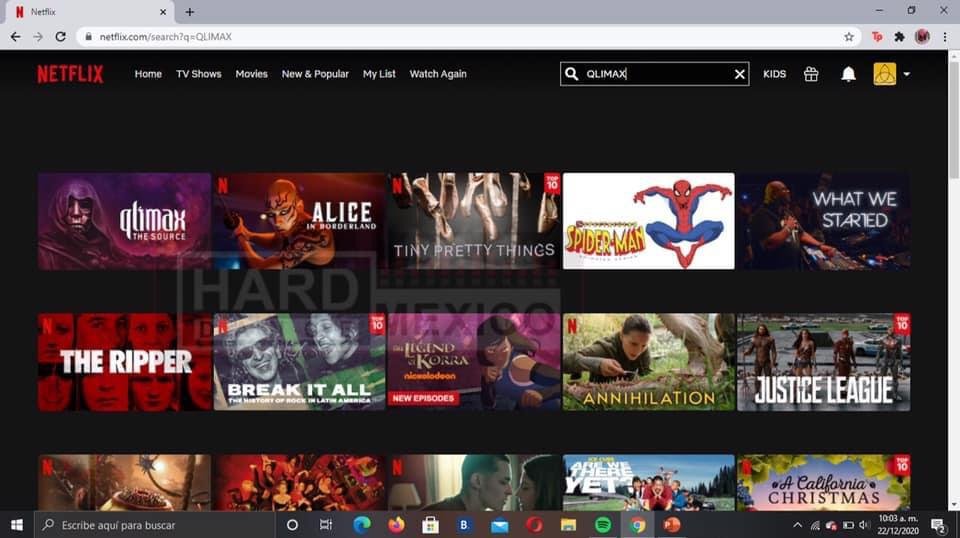Open A California Christmas title
The image size is (960, 538).
click(823, 482)
